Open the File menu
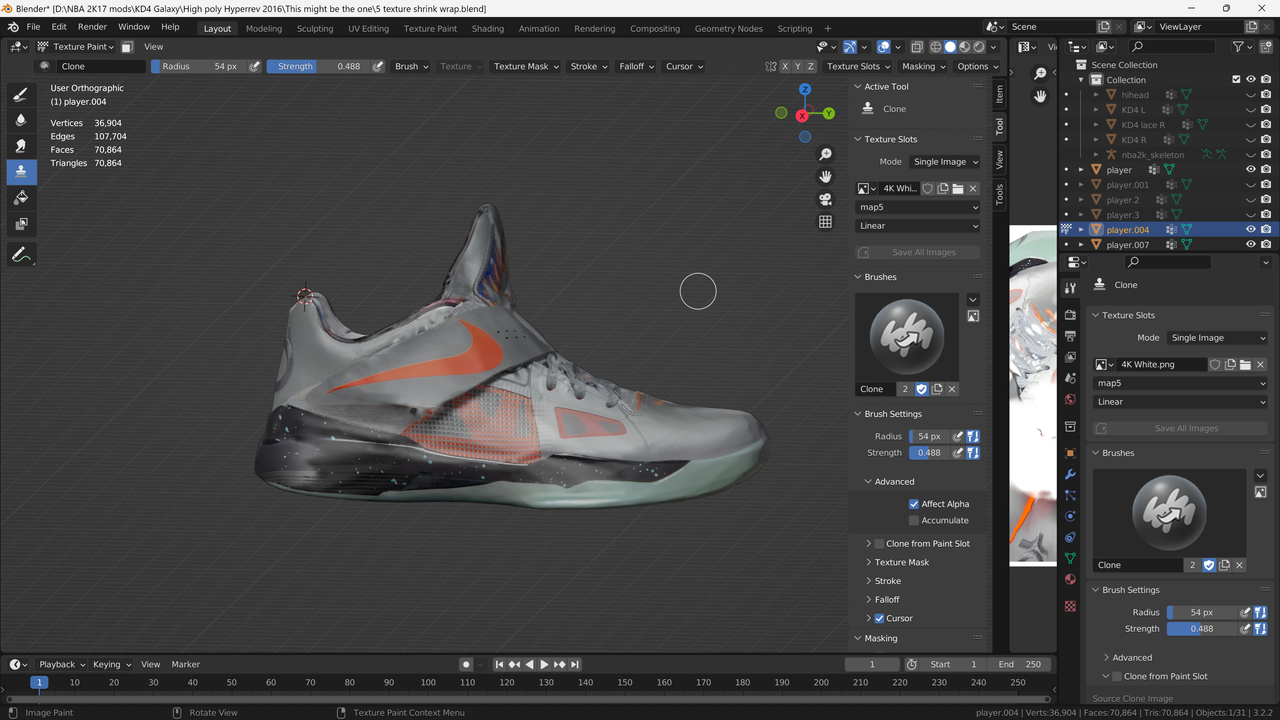The image size is (1280, 720). click(x=33, y=27)
